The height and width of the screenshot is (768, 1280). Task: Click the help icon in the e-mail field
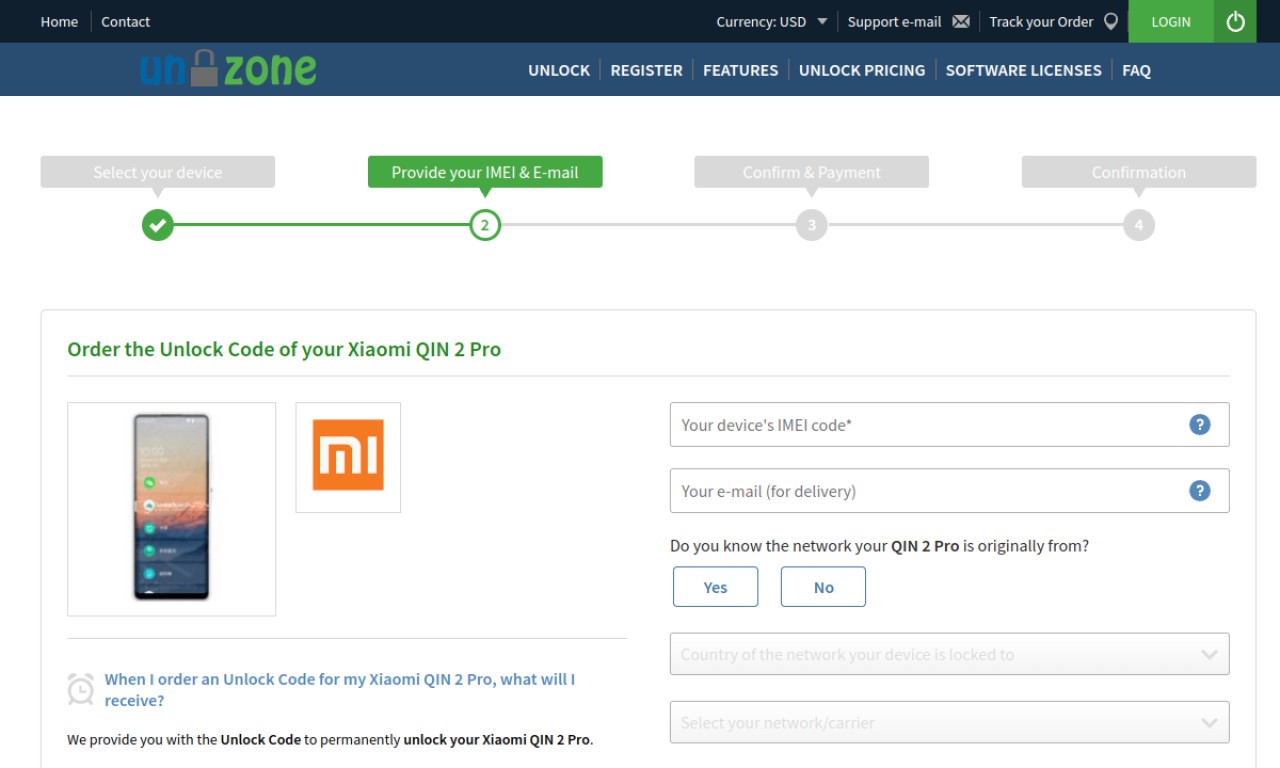(x=1200, y=490)
